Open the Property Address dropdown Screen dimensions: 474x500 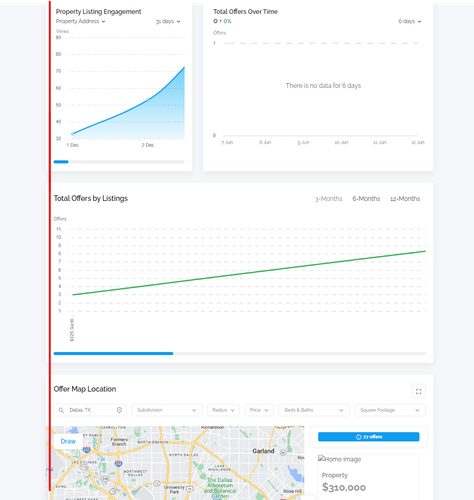[x=80, y=21]
